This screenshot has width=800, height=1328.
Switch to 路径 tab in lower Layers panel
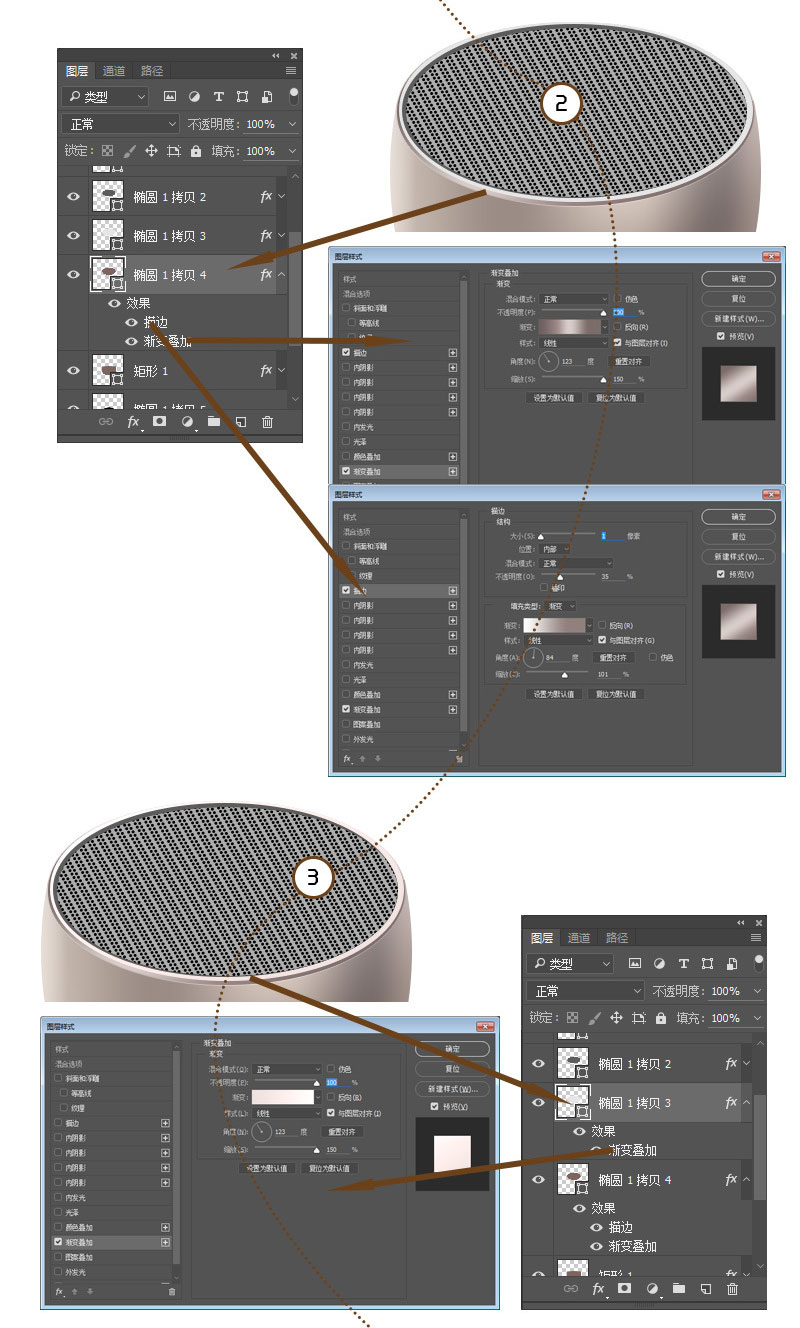(x=617, y=938)
